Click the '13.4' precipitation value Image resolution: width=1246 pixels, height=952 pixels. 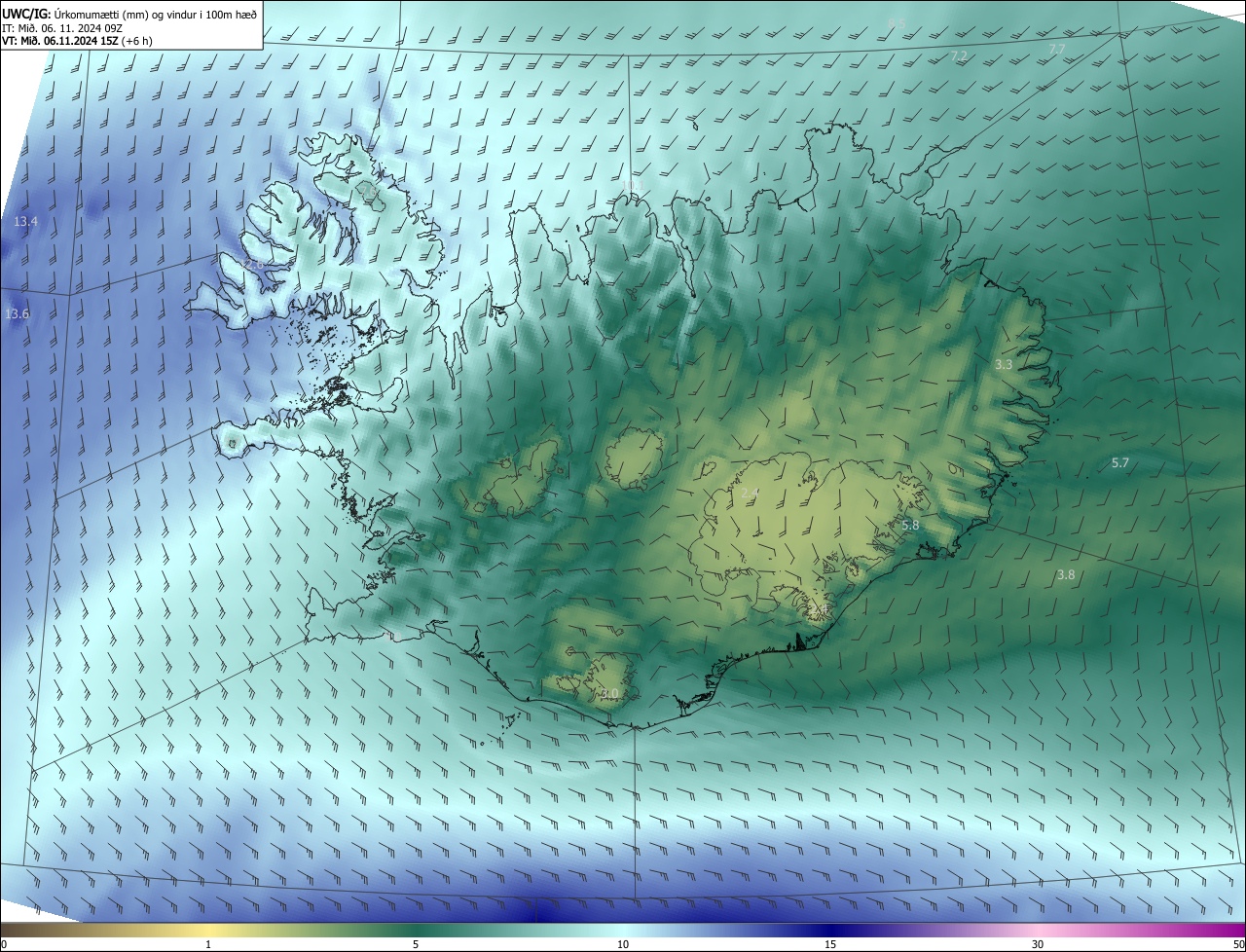click(x=25, y=222)
